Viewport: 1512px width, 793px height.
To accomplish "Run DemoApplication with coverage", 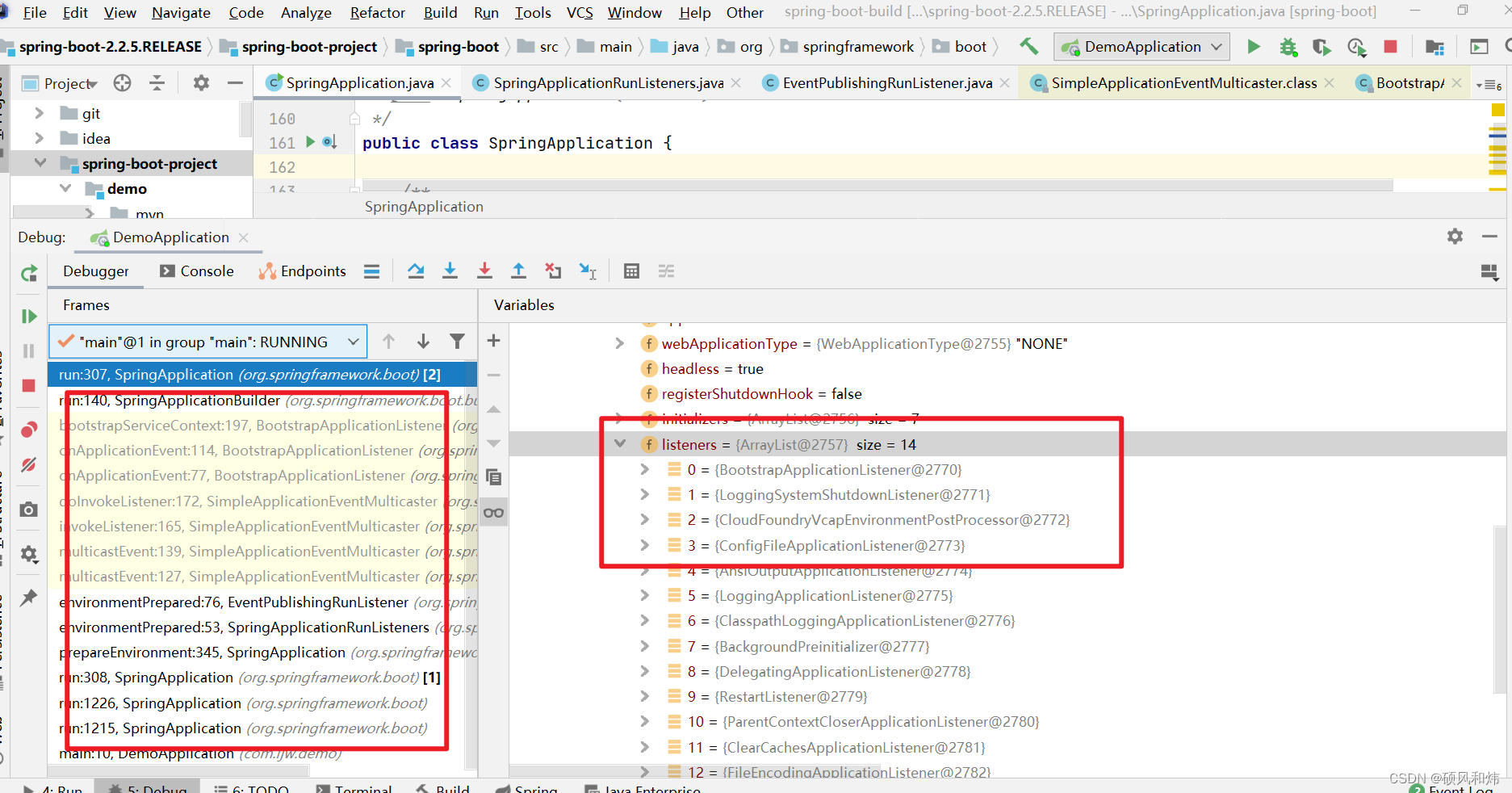I will (1321, 47).
